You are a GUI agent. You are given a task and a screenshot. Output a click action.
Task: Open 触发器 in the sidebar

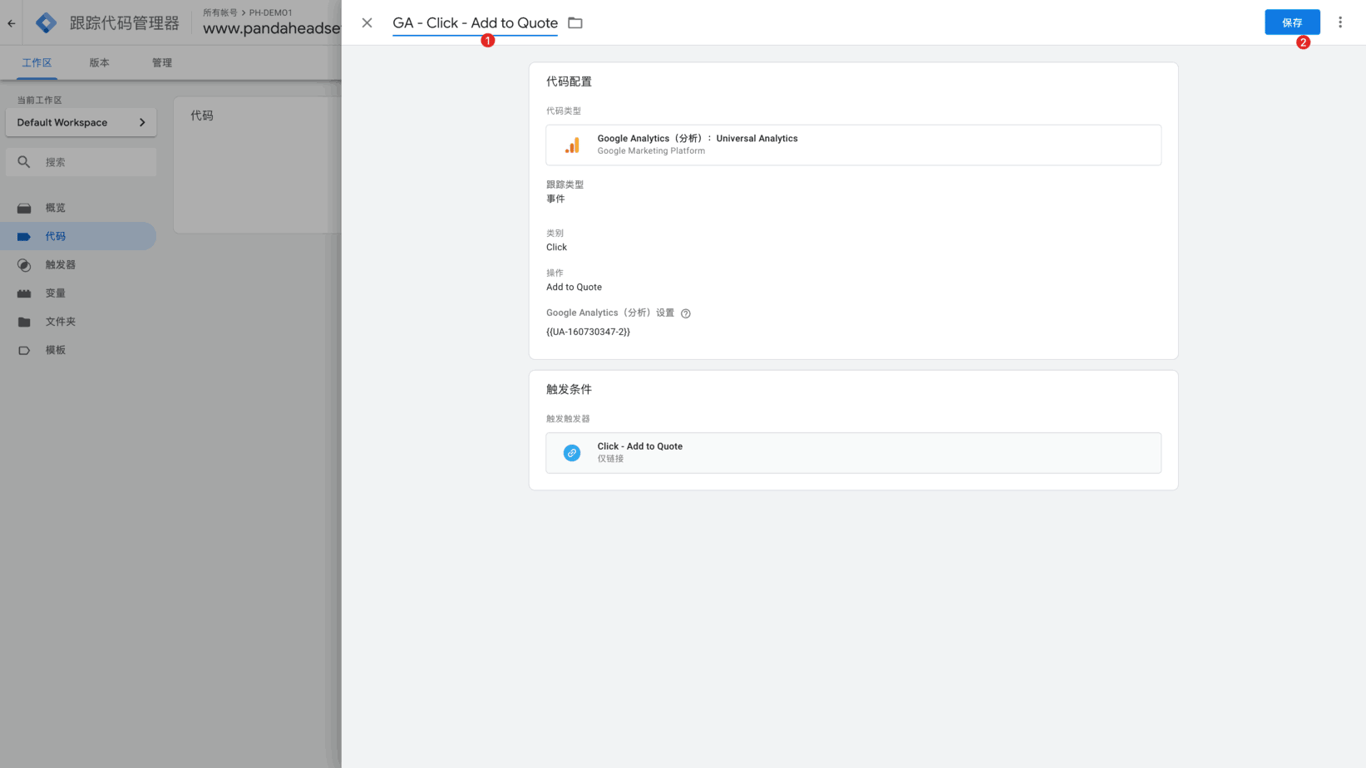pos(60,265)
